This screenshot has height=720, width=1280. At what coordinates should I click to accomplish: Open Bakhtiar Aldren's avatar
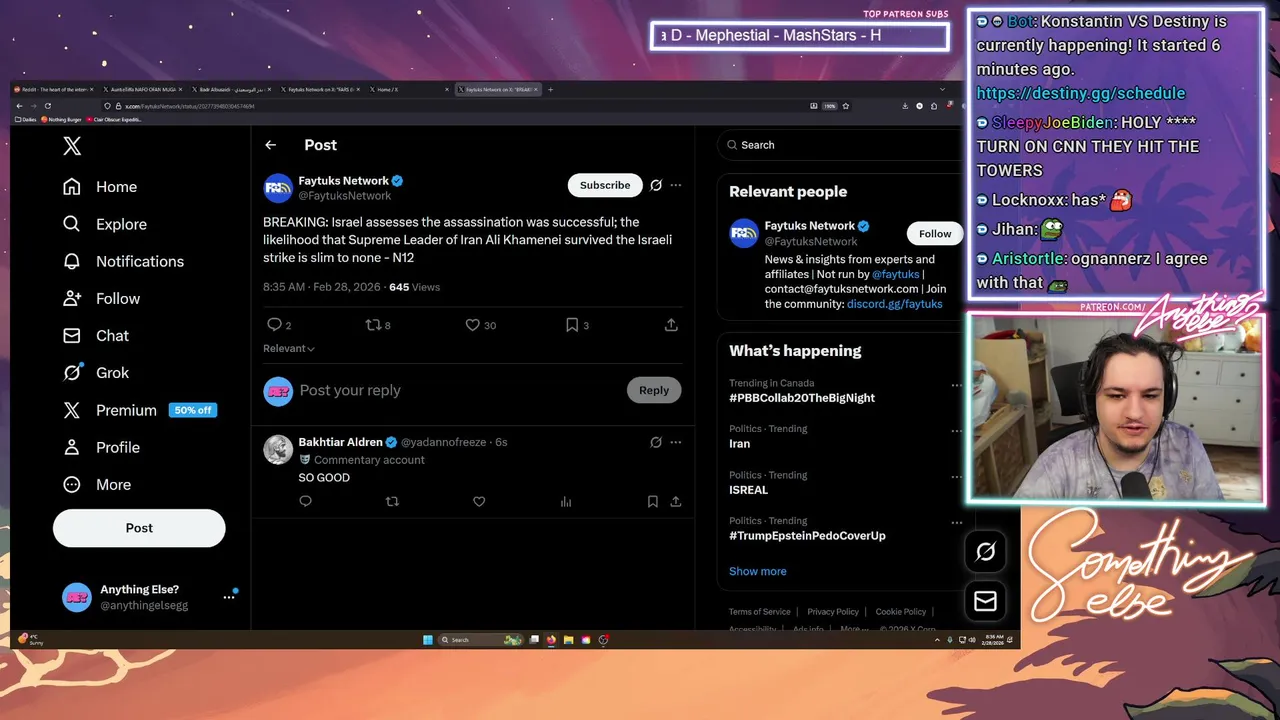(x=278, y=449)
